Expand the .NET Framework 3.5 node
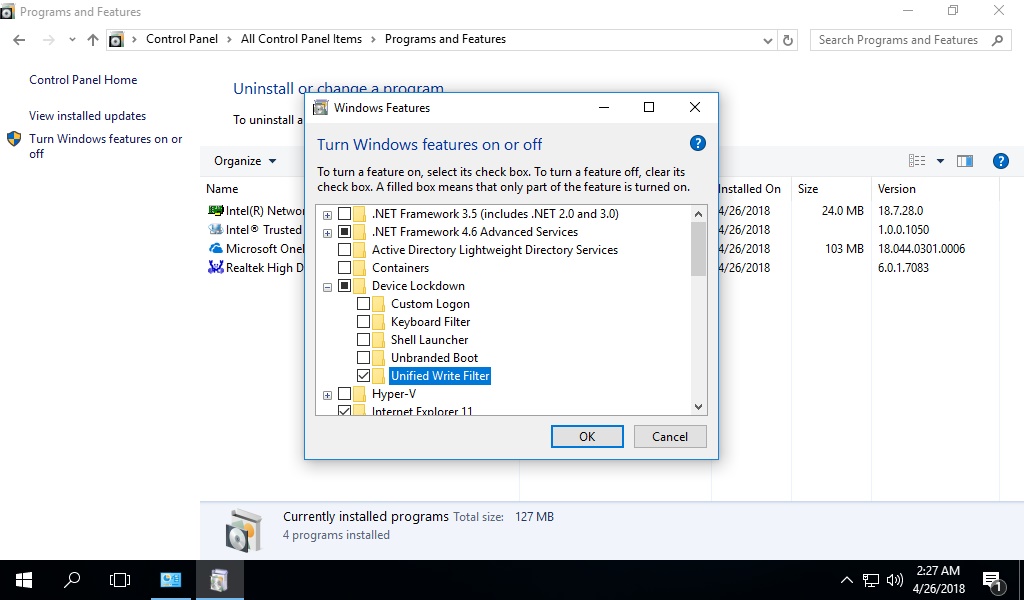Screen dimensions: 1024x600 327,215
